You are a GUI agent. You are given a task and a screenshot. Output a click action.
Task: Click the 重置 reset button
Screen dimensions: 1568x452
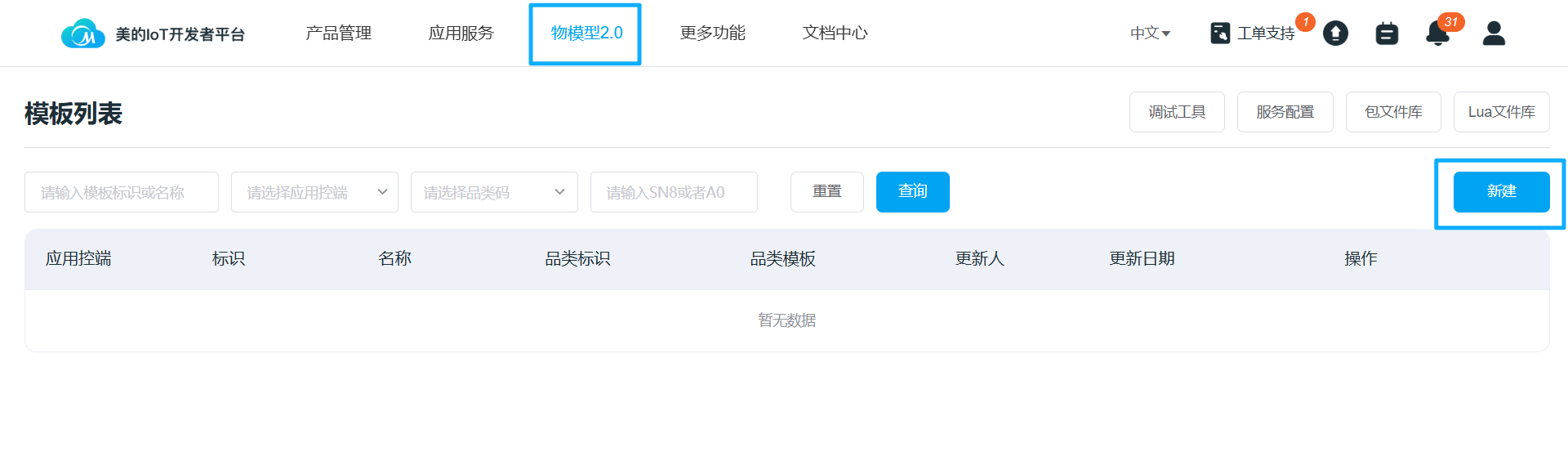click(x=826, y=192)
